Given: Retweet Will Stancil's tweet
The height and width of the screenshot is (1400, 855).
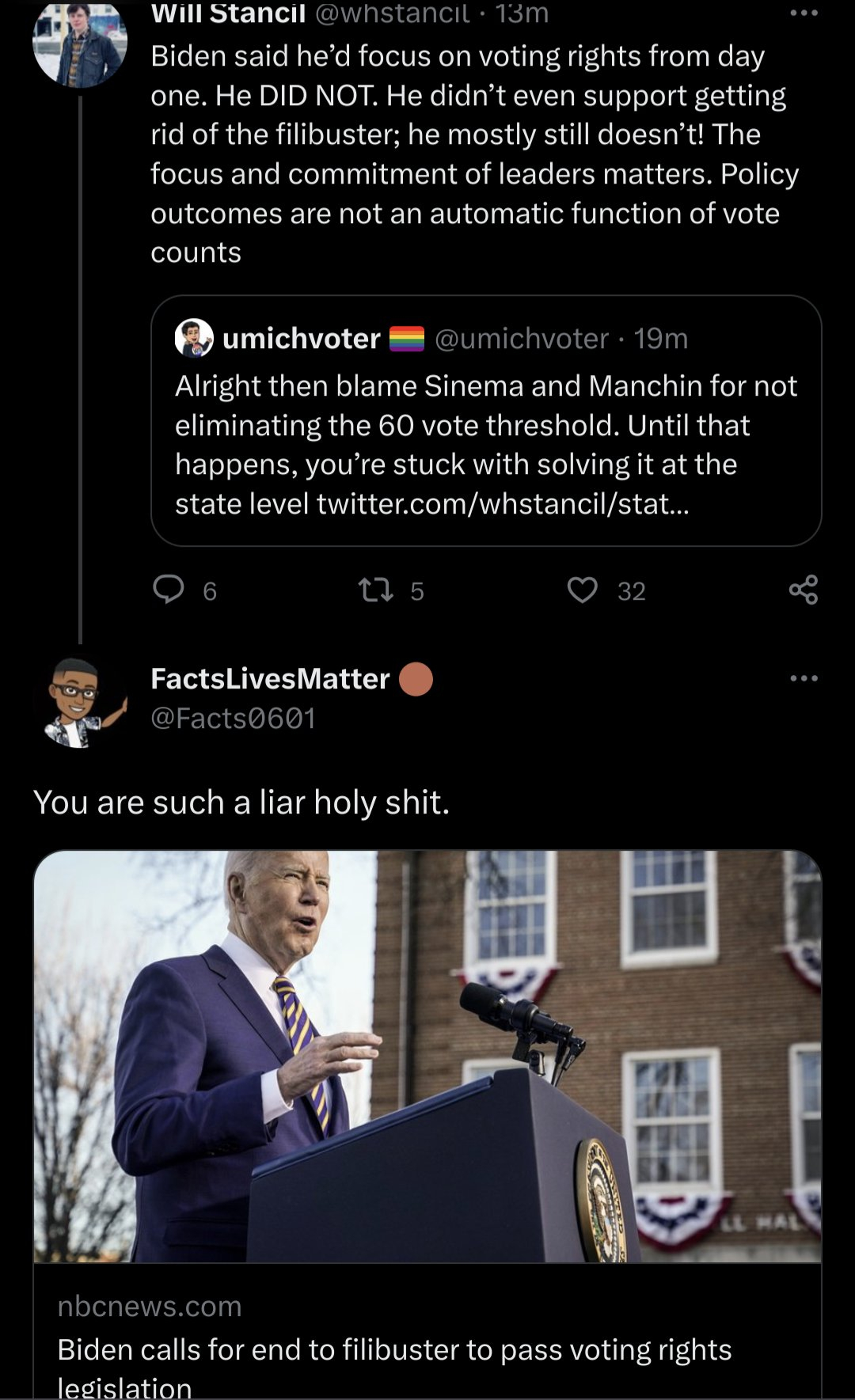Looking at the screenshot, I should [376, 590].
